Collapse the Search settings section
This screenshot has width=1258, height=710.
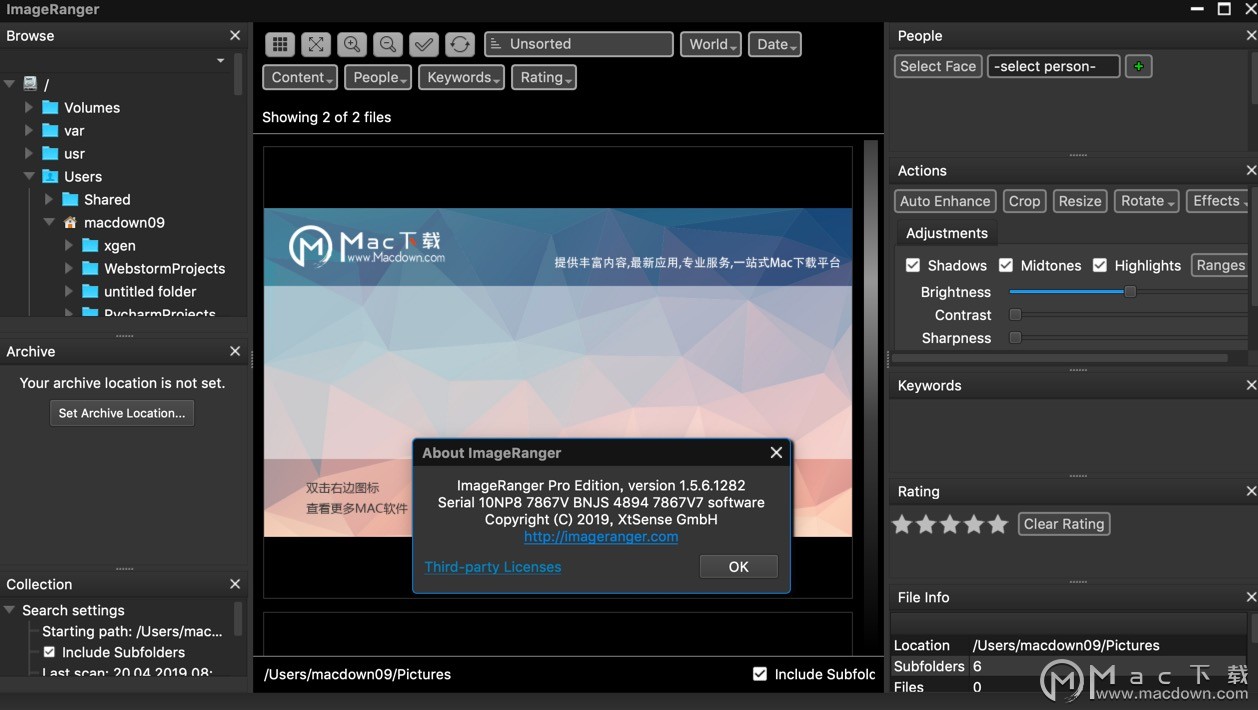pos(9,610)
